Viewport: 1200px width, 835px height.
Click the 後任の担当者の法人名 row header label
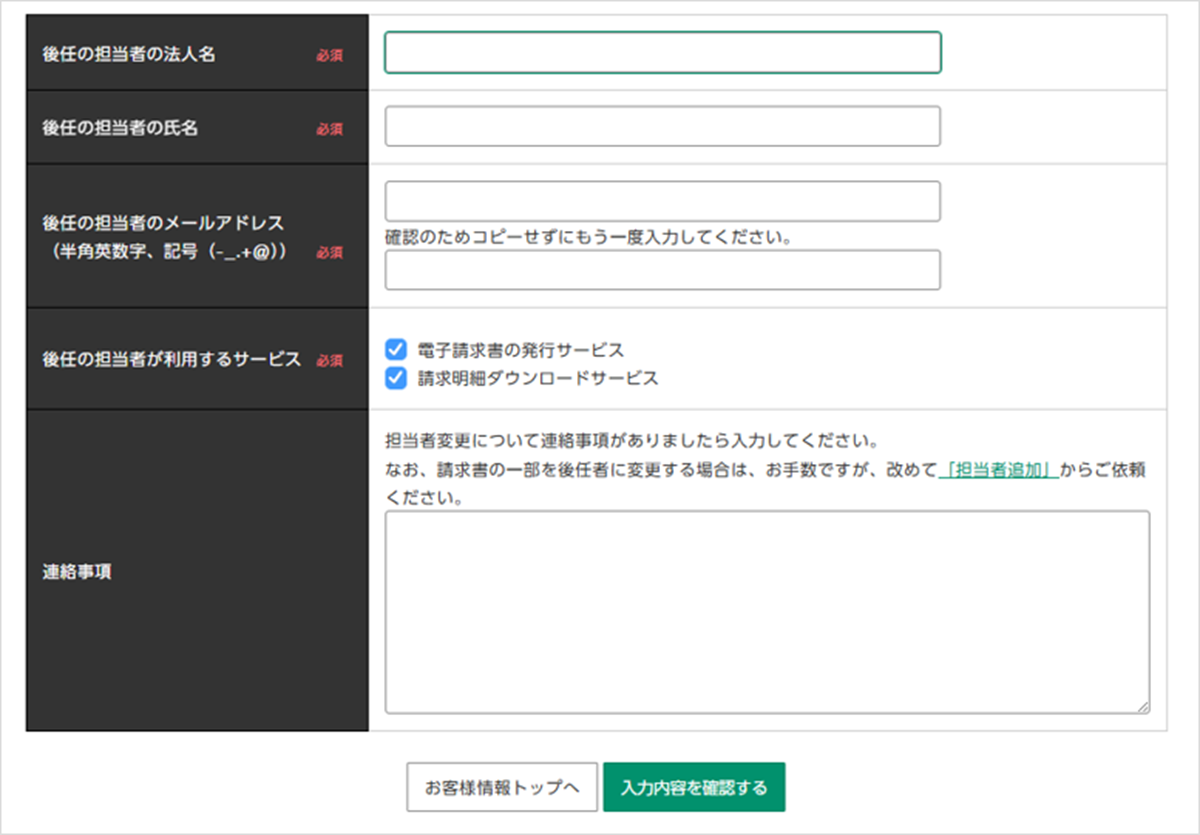[129, 54]
